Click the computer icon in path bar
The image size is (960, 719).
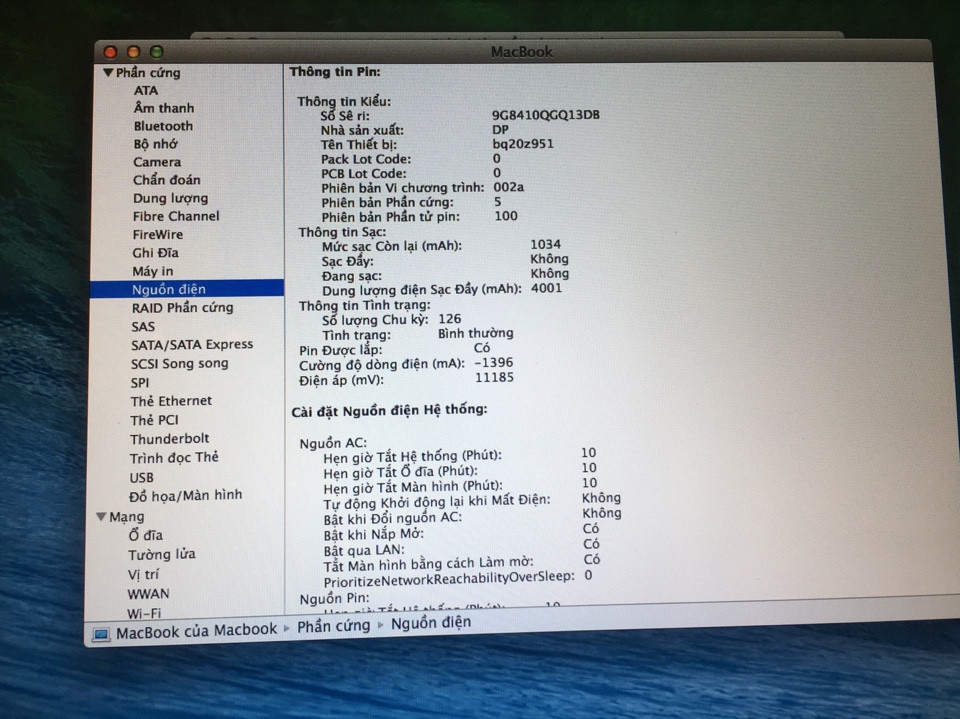pos(101,634)
